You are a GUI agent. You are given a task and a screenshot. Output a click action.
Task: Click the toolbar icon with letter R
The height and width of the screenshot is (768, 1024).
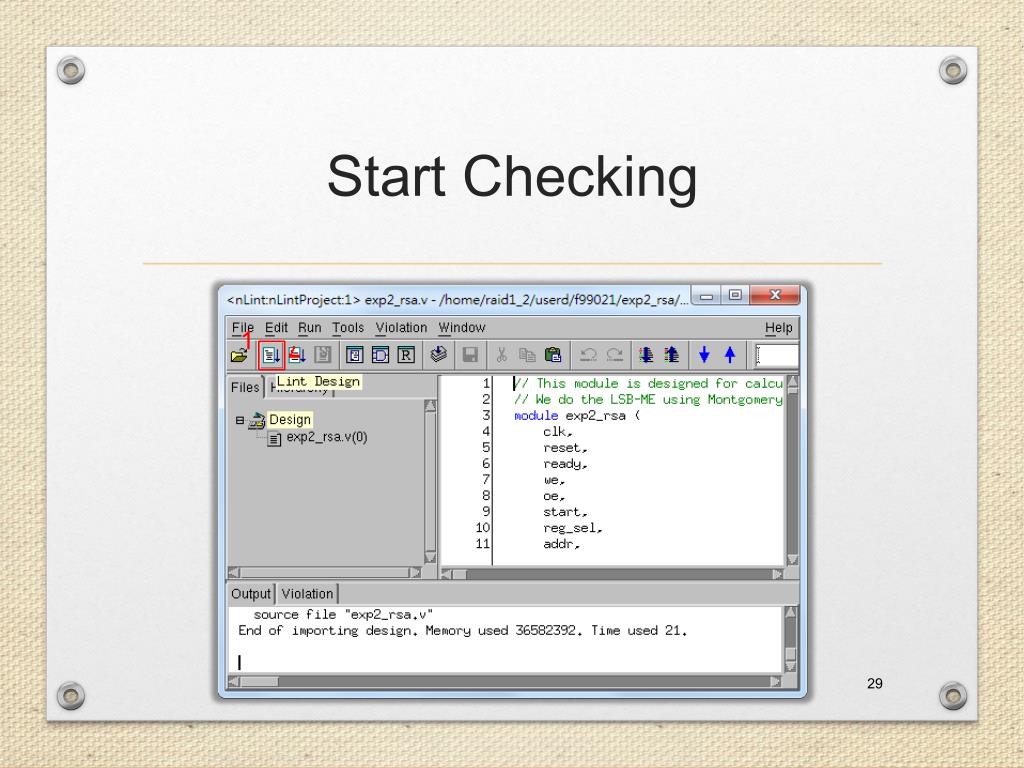406,355
